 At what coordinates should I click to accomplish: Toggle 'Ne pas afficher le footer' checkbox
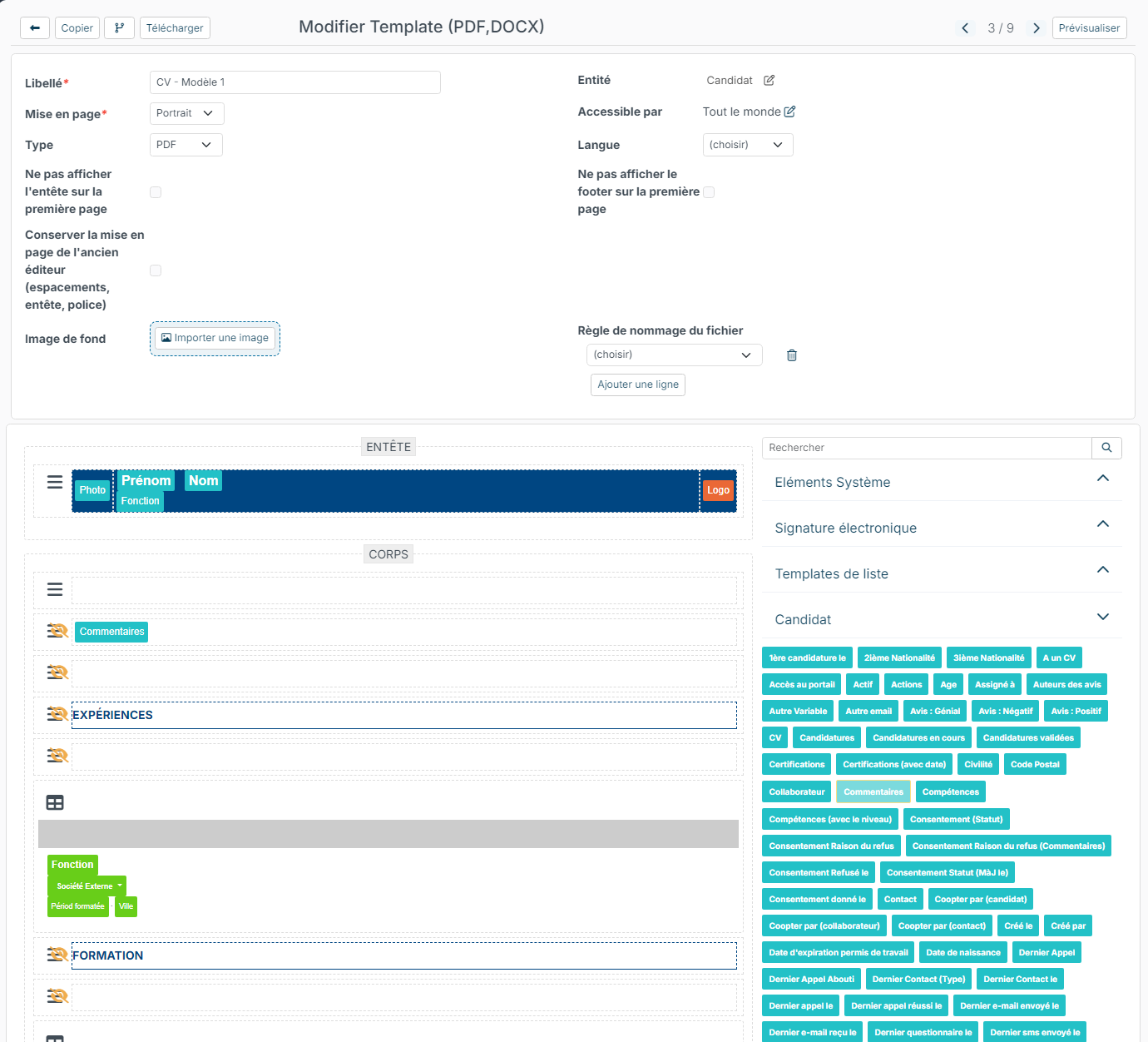709,192
